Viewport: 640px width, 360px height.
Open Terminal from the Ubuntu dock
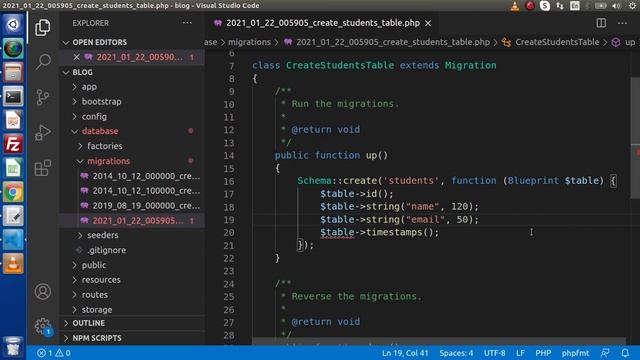click(x=13, y=96)
